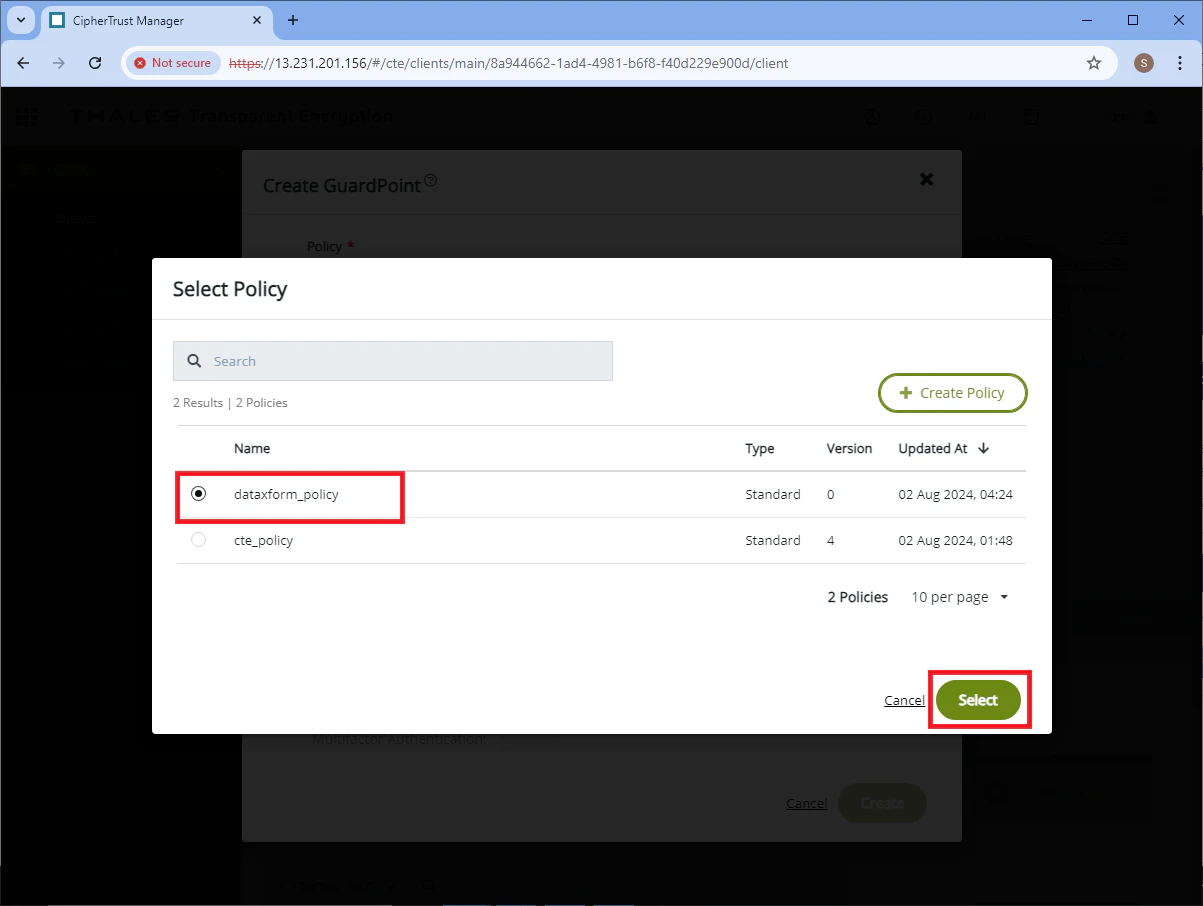Click Create in the GuardPoint dialog
This screenshot has height=906, width=1203.
(882, 803)
